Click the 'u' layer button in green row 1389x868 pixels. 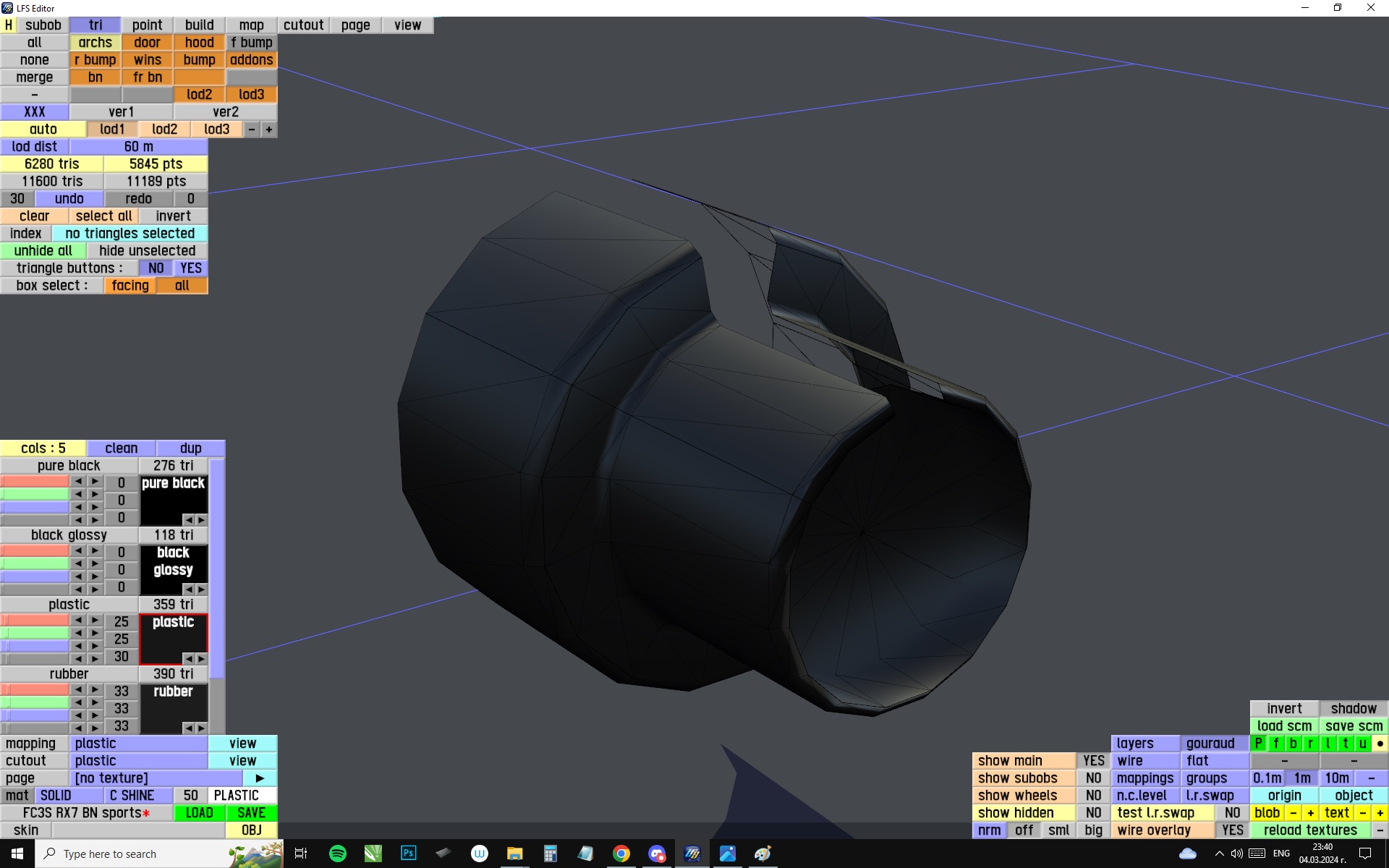[1362, 743]
